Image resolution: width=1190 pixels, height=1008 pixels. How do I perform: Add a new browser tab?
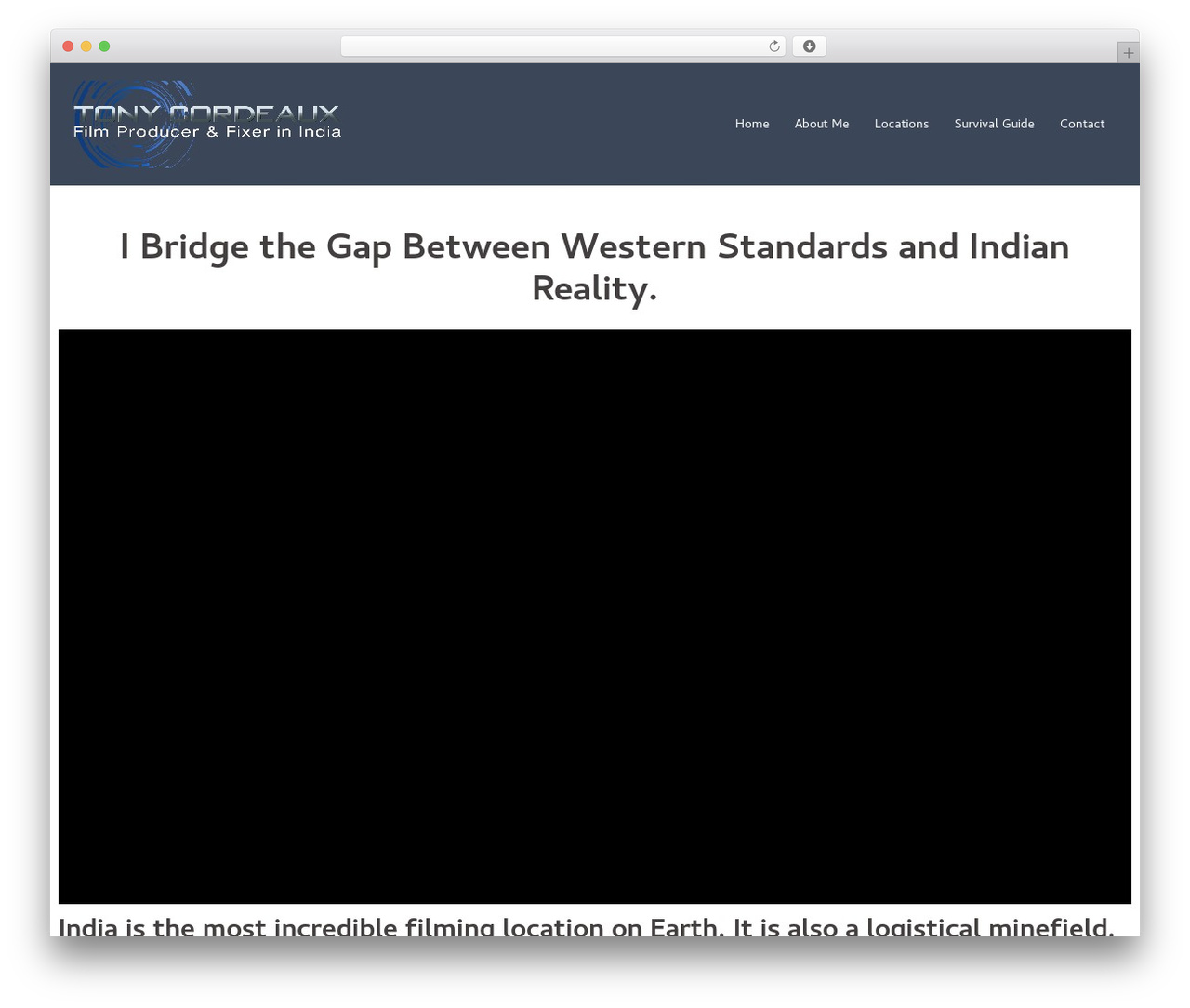coord(1128,53)
